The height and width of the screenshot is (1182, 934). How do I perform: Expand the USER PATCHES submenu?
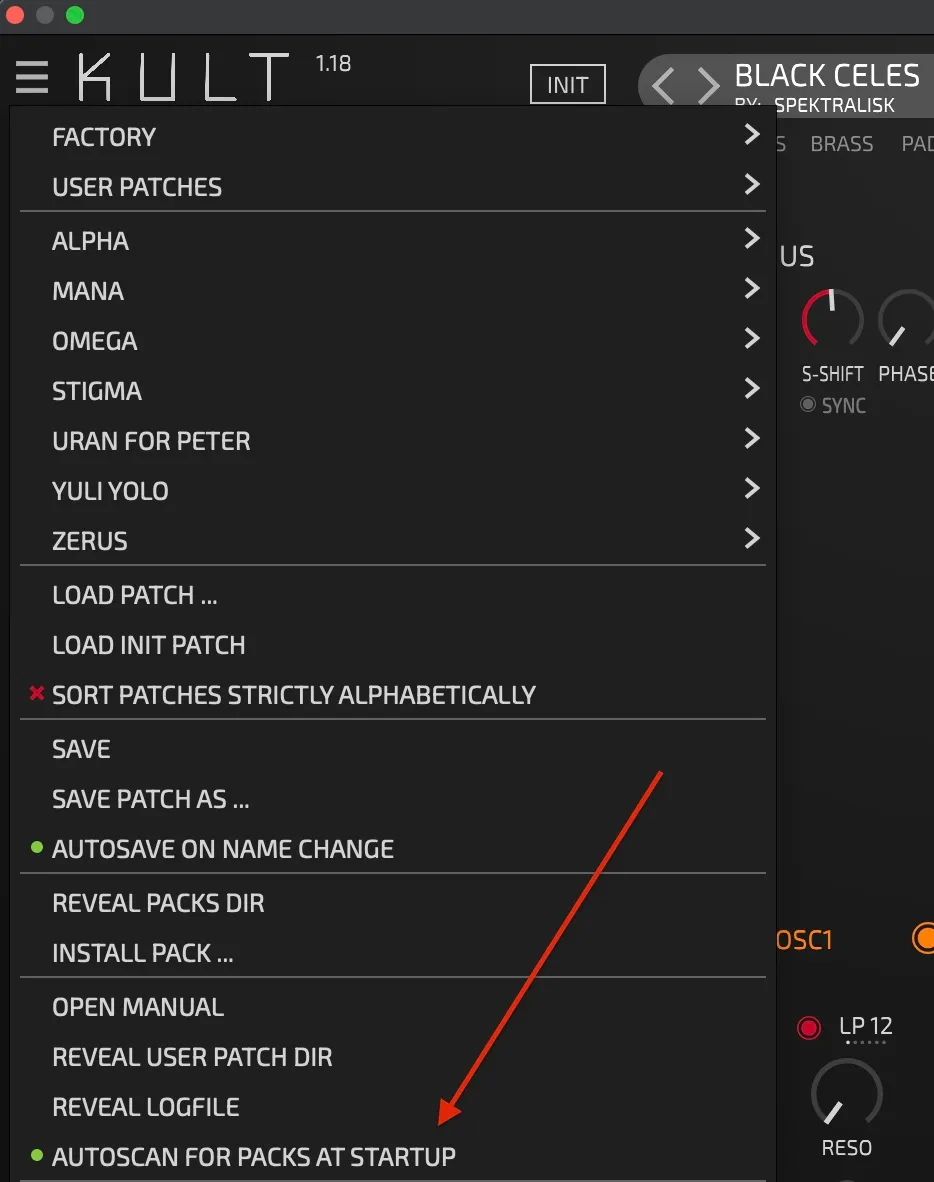137,186
